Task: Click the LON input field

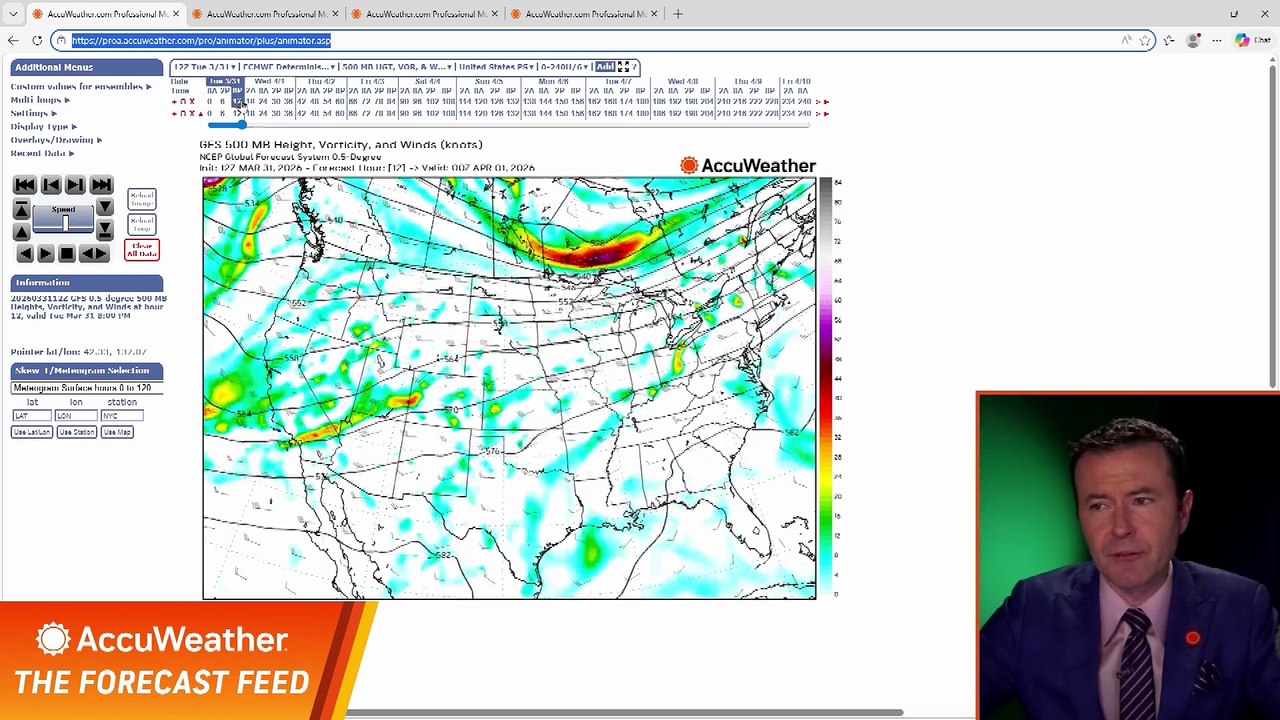Action: pyautogui.click(x=76, y=416)
